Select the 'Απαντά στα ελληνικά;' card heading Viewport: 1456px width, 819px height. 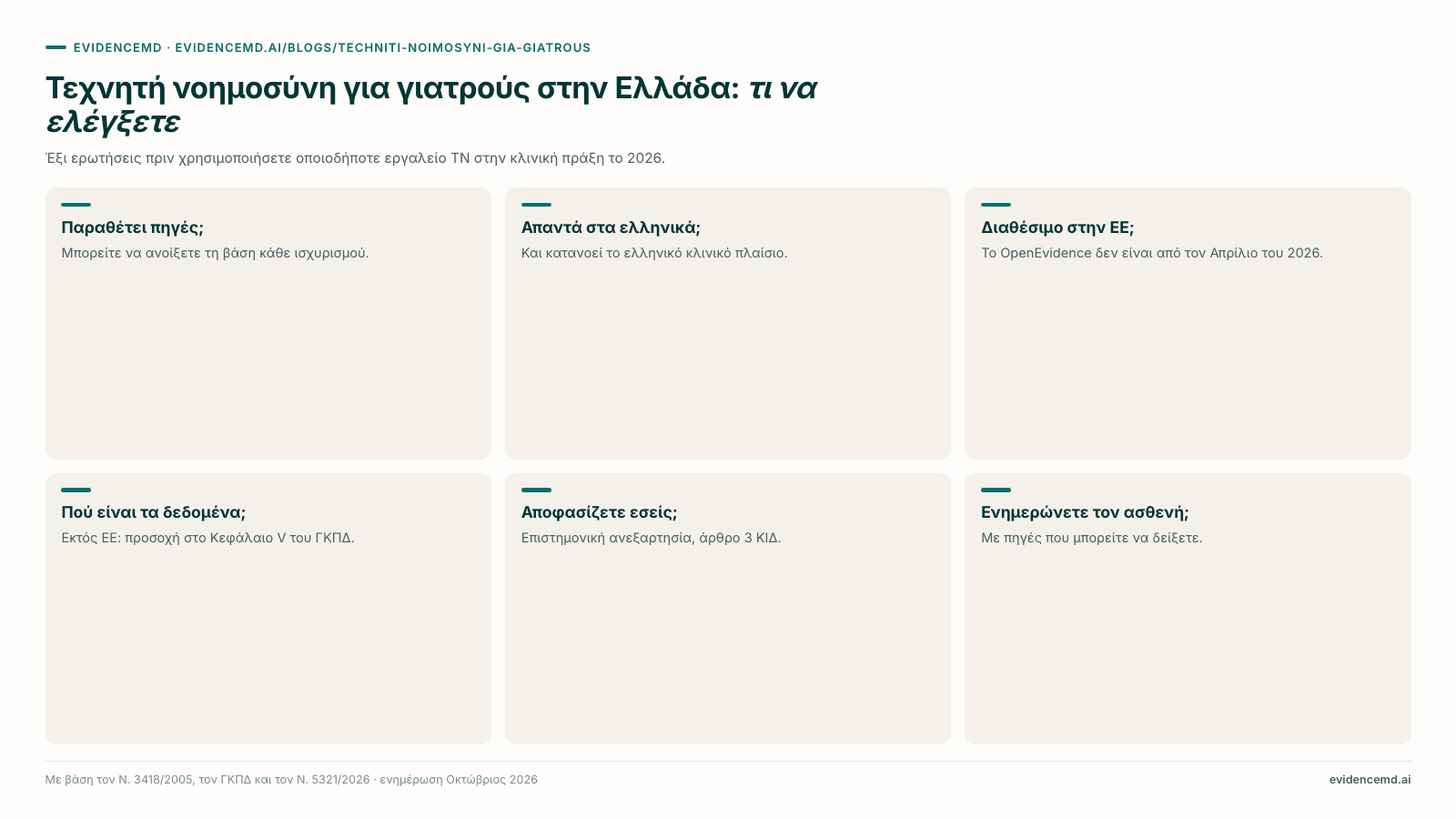click(611, 227)
